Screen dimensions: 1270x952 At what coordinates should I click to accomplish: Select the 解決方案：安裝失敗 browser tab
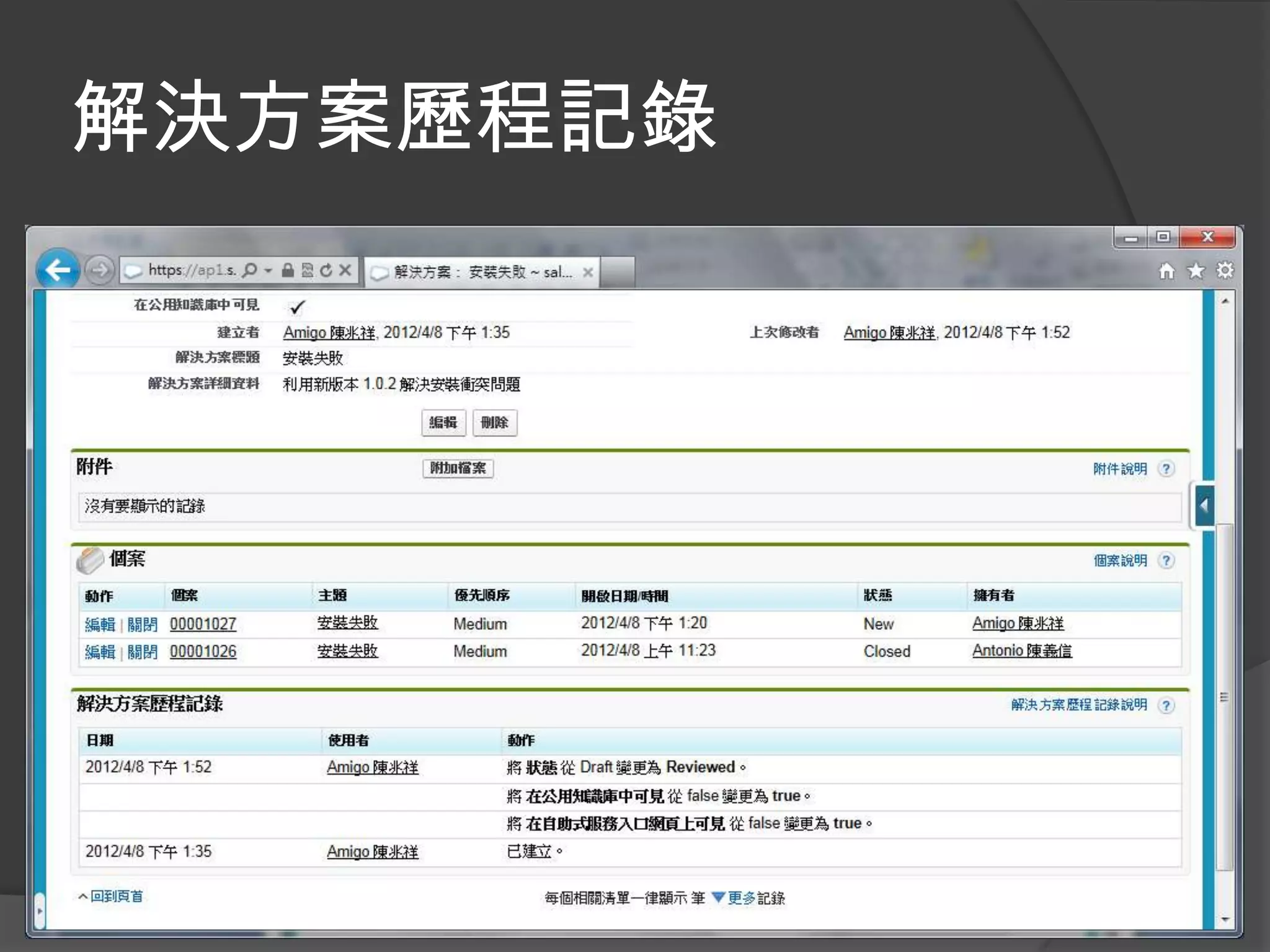pos(481,272)
